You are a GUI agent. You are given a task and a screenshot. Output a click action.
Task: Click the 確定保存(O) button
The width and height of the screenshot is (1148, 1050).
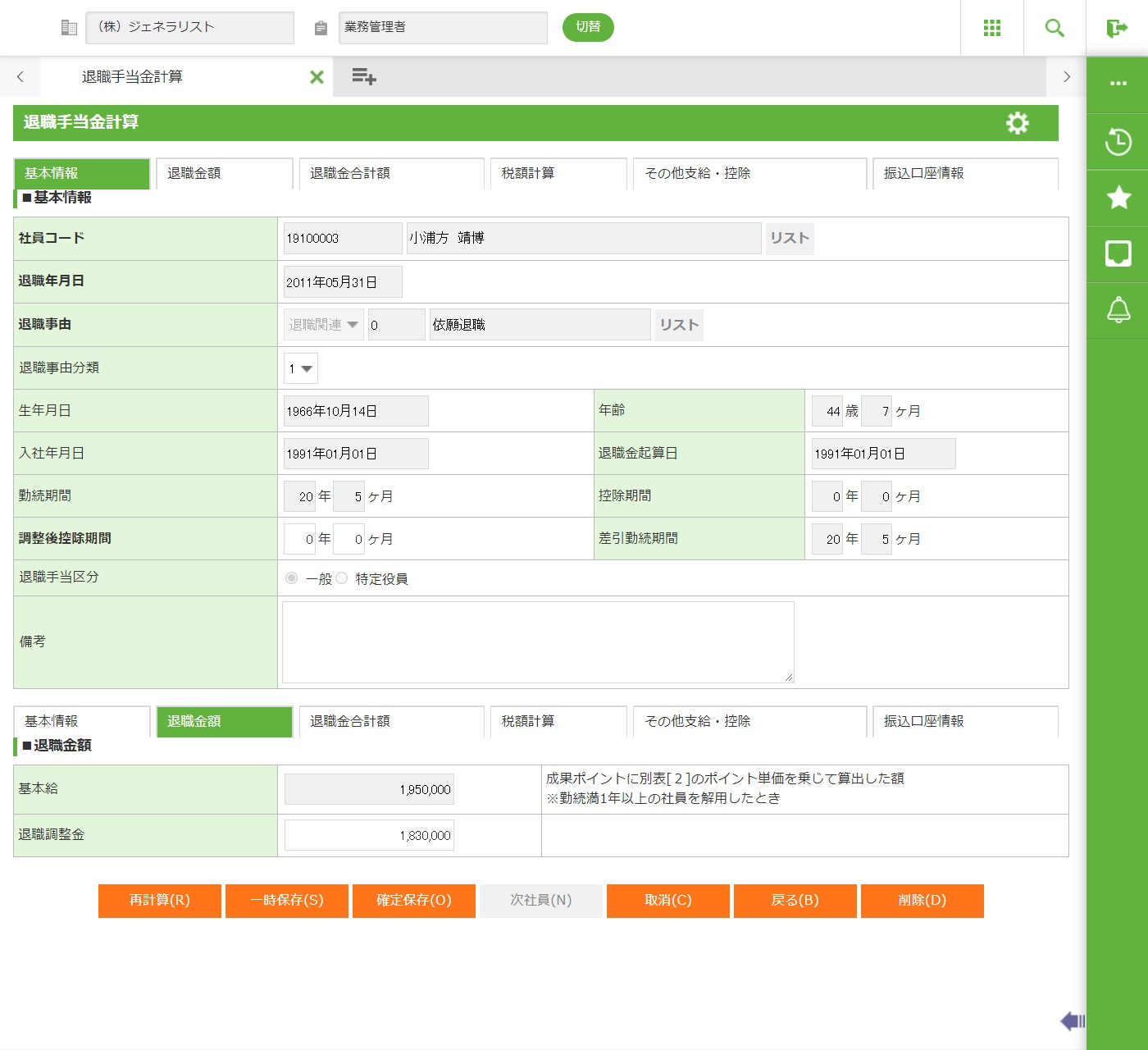414,900
